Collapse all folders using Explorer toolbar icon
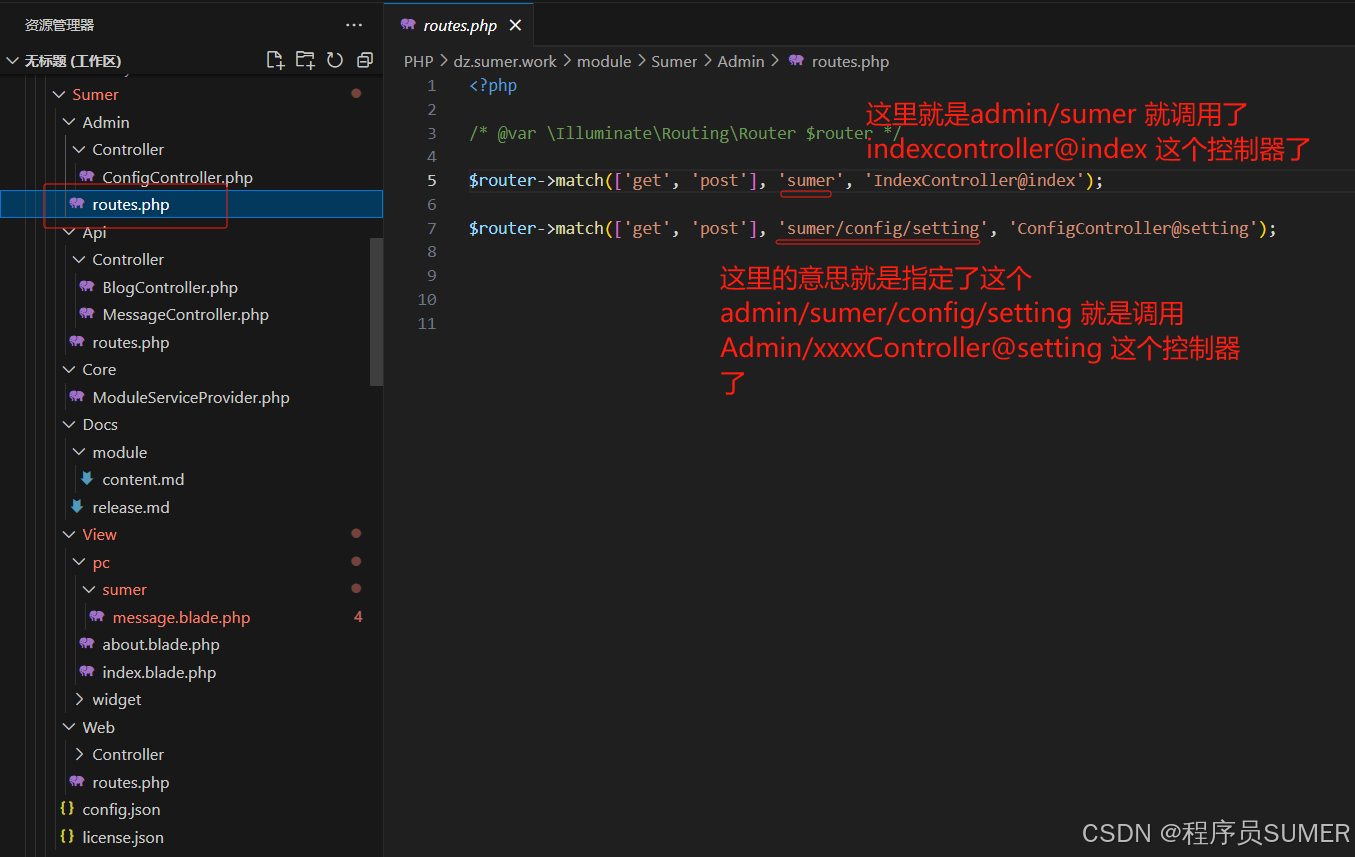Screen dimensions: 1355x857 pos(364,59)
